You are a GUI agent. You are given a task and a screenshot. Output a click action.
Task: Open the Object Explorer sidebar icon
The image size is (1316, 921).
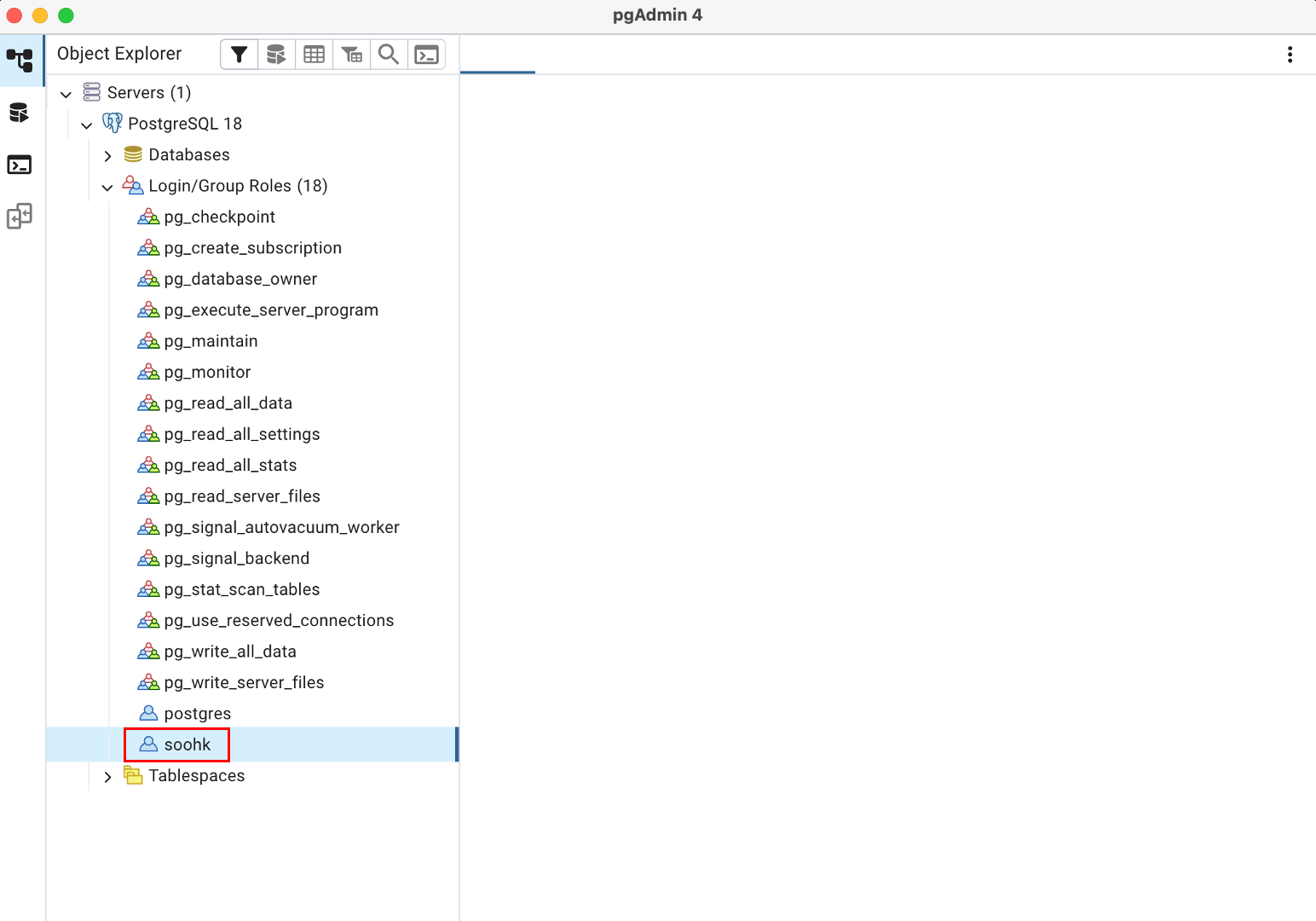20,61
